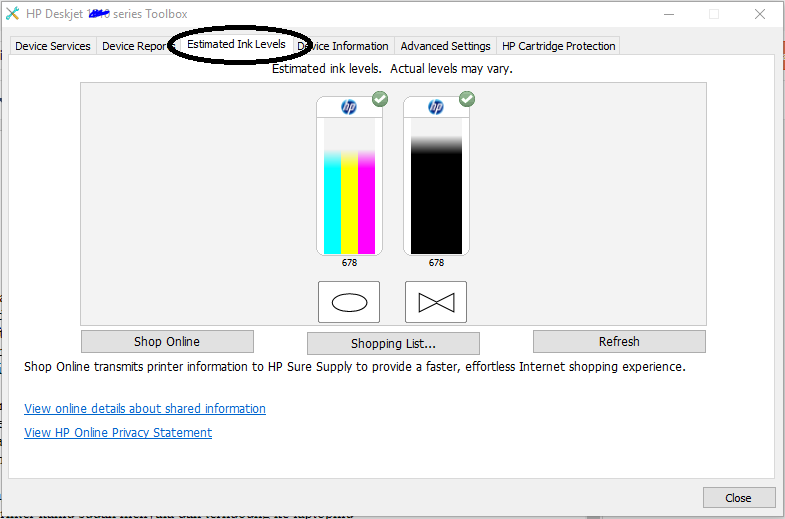Viewport: 785px width, 519px height.
Task: Click the 'Estimated ink levels. Actual levels may vary.' text
Action: point(392,69)
